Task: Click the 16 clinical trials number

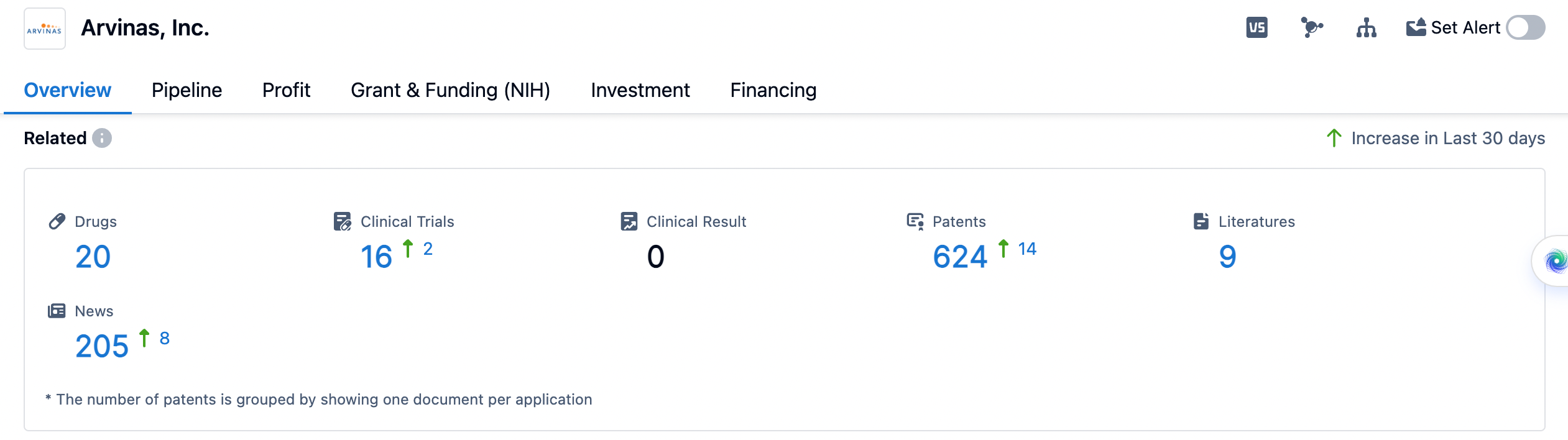Action: point(376,257)
